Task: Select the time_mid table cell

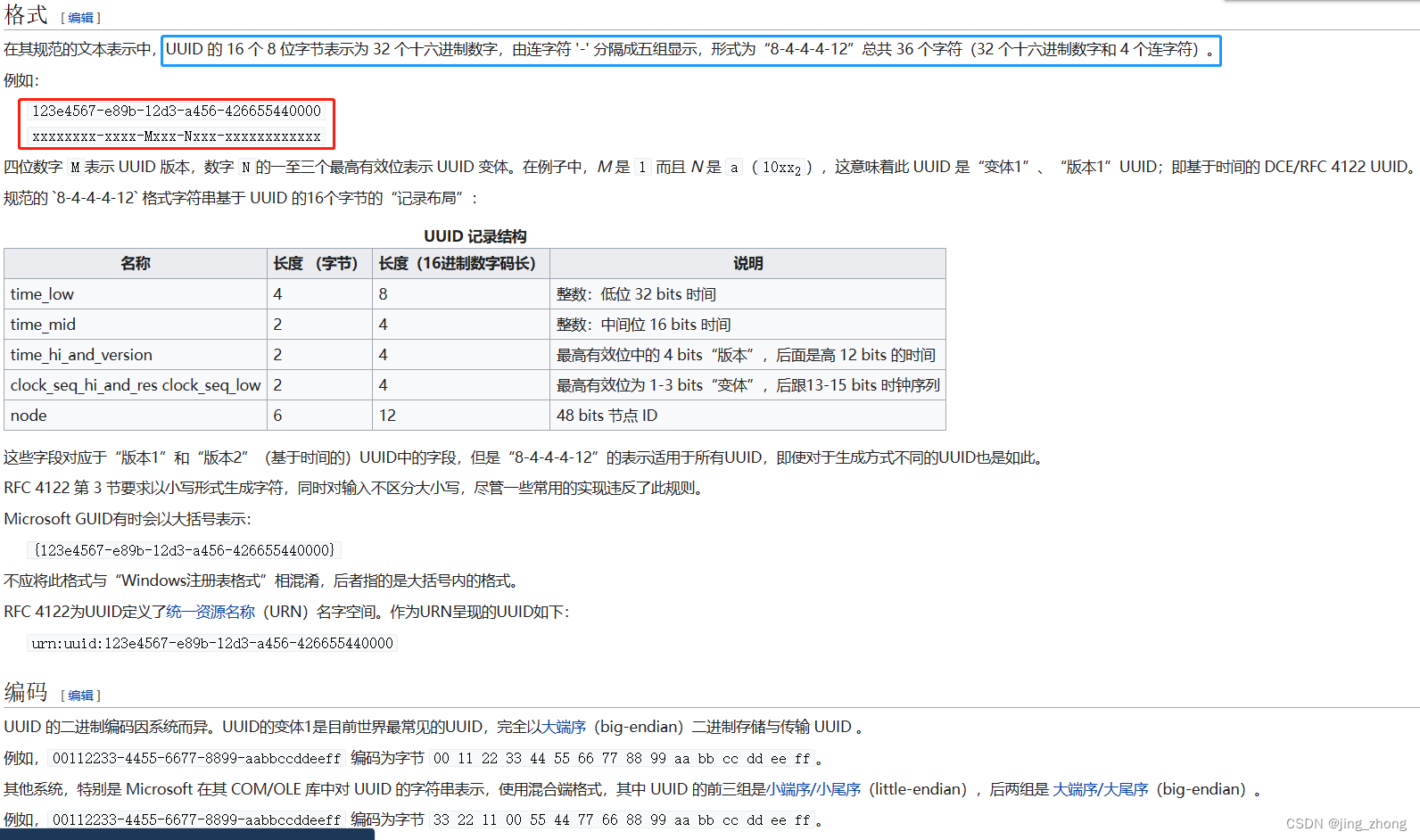Action: coord(136,325)
